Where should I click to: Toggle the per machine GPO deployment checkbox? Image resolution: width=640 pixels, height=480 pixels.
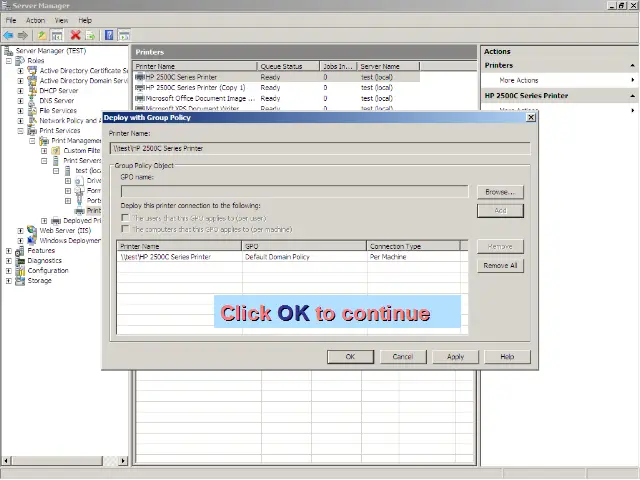coord(125,229)
